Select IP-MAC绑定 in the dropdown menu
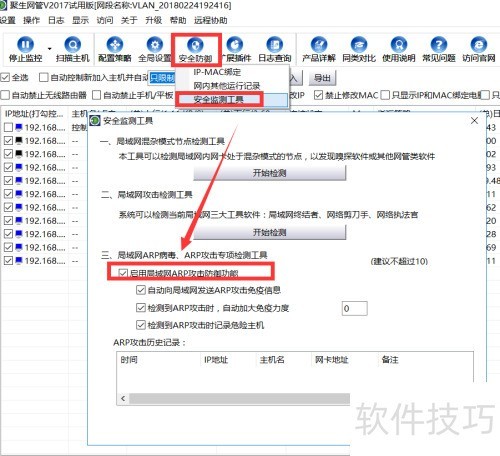This screenshot has height=456, width=500. click(x=232, y=72)
